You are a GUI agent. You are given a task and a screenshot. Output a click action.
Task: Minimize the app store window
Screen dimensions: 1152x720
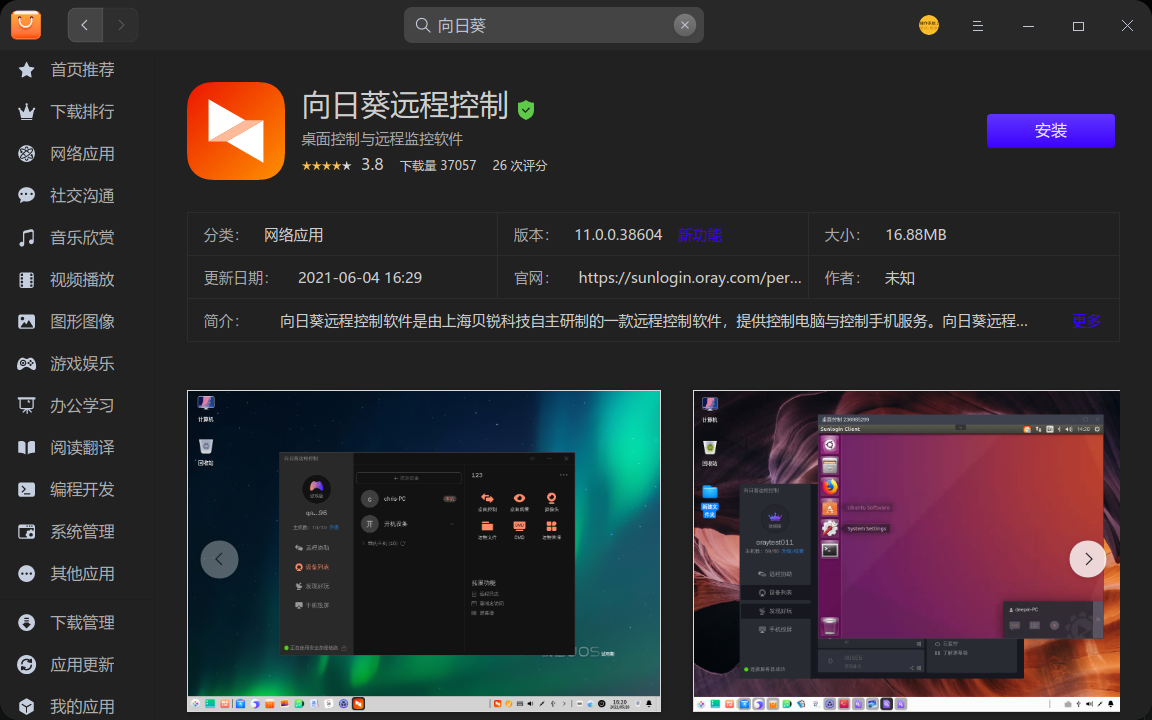[x=1029, y=26]
